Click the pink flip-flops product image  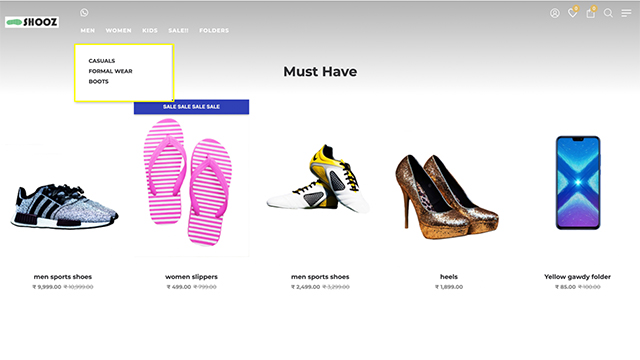188,182
